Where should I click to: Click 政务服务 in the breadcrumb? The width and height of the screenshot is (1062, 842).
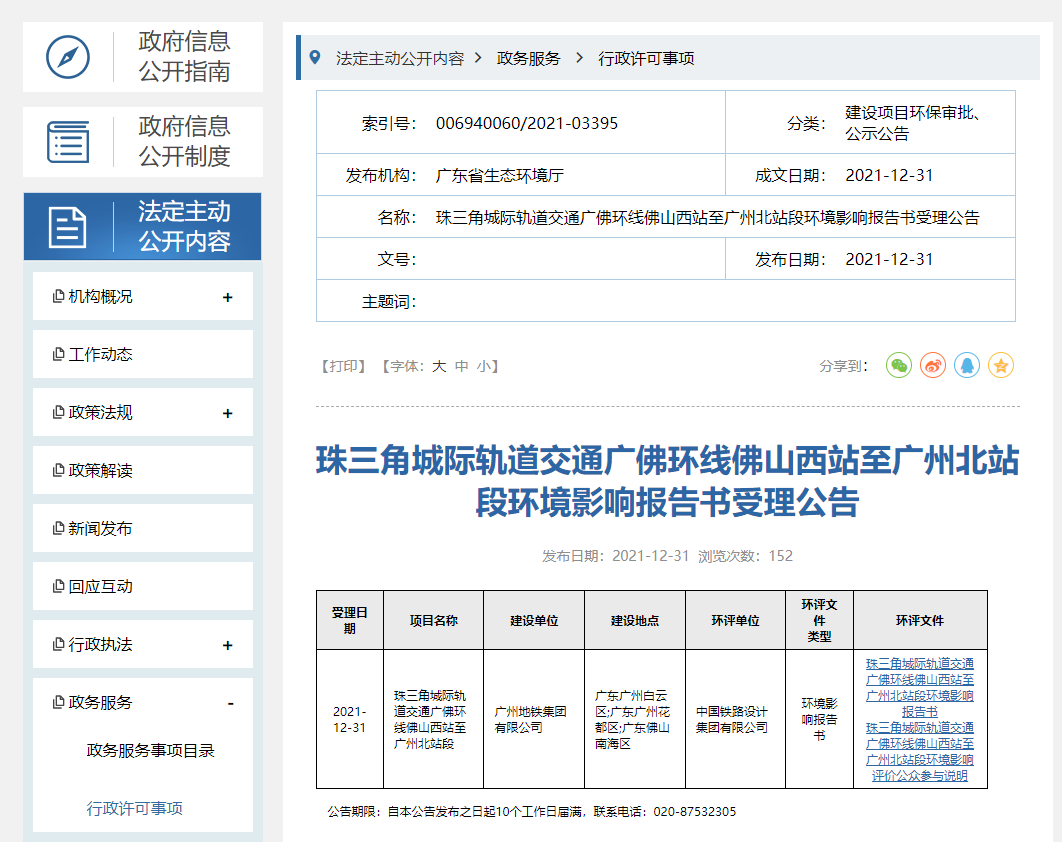pos(529,58)
